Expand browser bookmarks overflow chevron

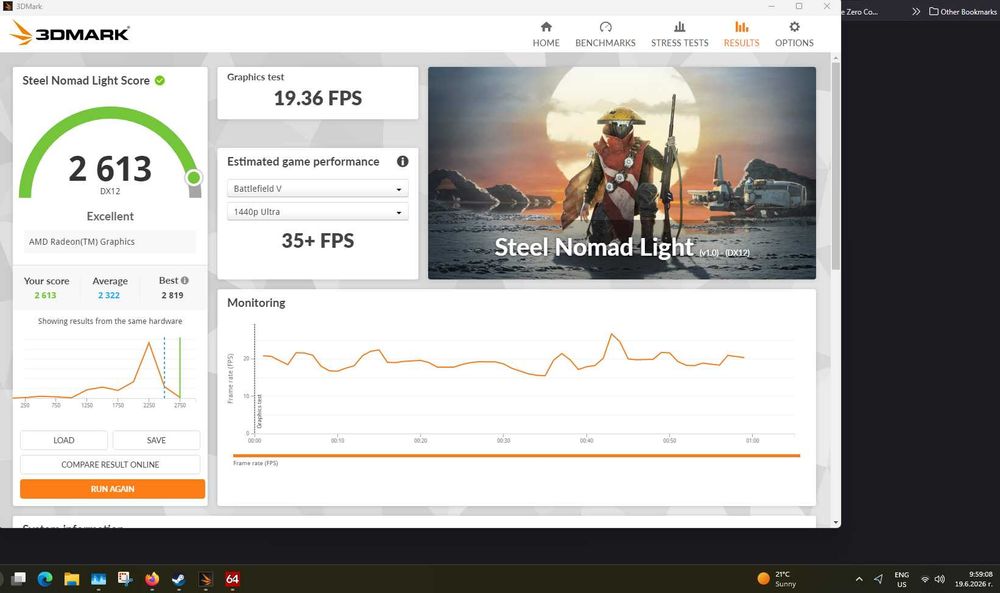(916, 11)
